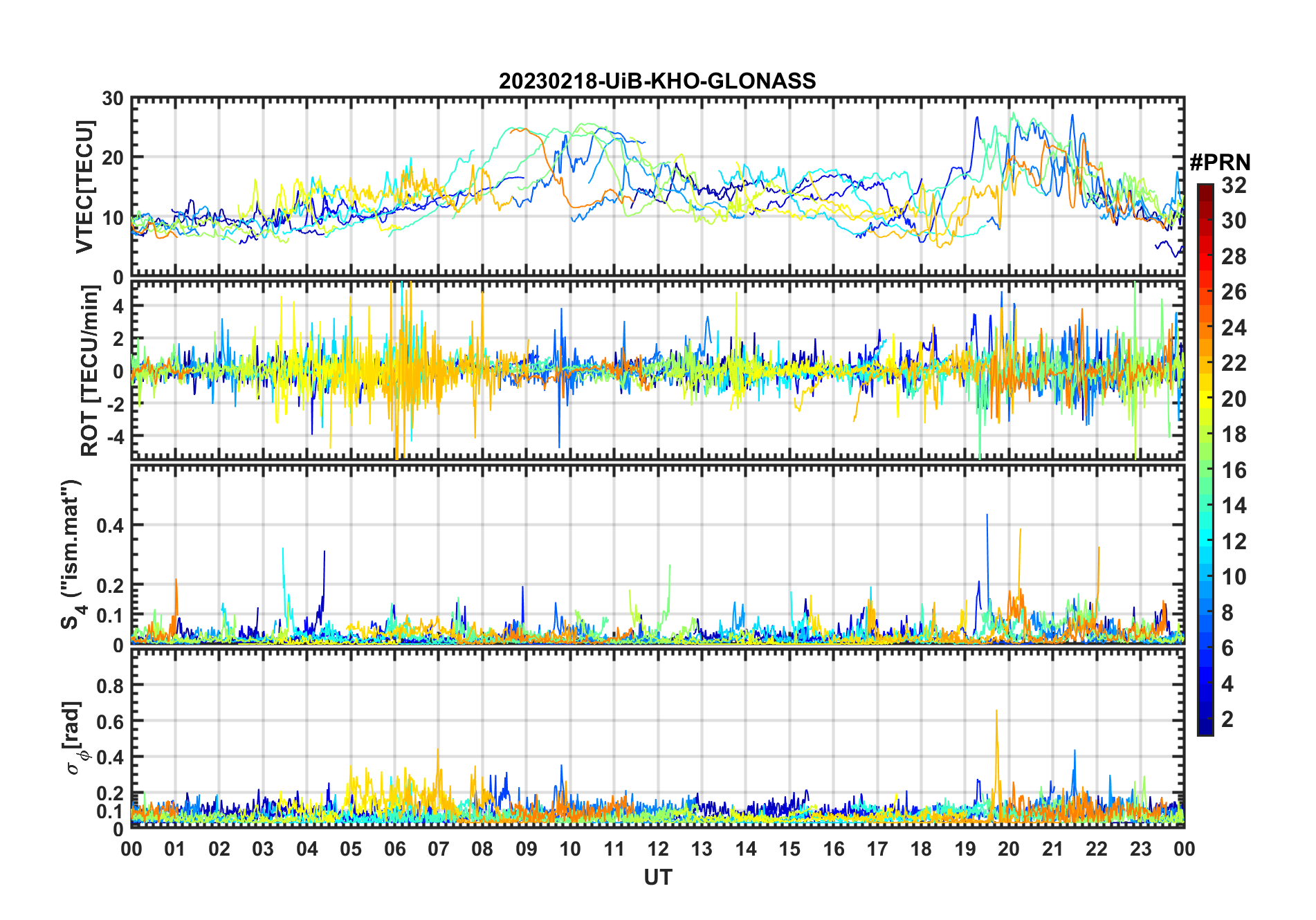Image resolution: width=1316 pixels, height=920 pixels.
Task: Click hour 07 on the UT axis
Action: 439,848
